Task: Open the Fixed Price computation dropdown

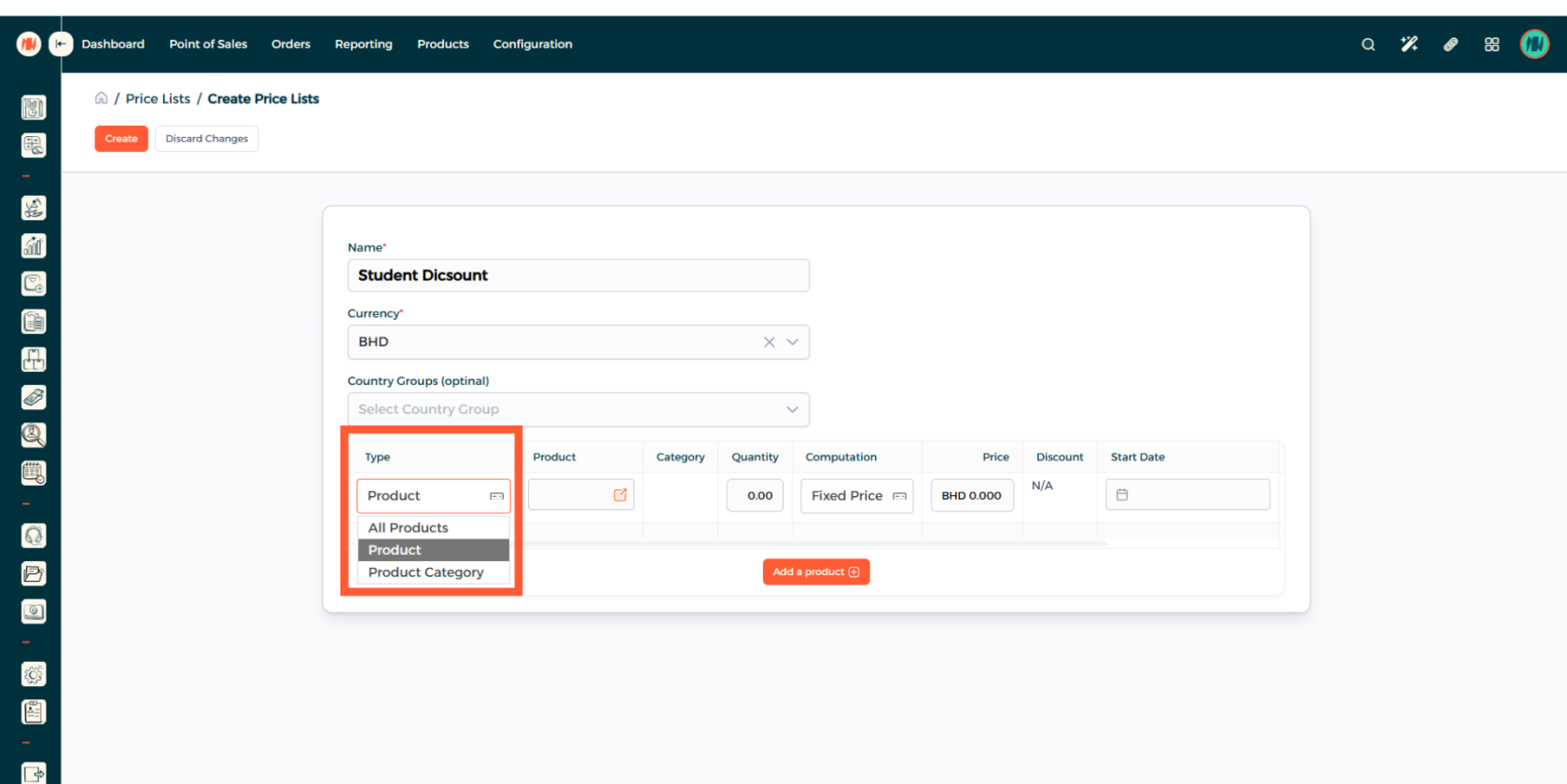Action: coord(856,496)
